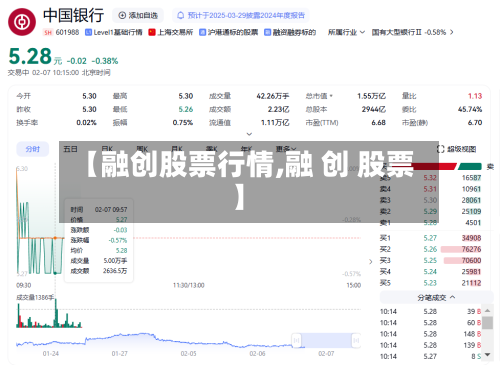Click the 卖4 price 5.31
Viewport: 500px width, 365px height.
point(430,189)
